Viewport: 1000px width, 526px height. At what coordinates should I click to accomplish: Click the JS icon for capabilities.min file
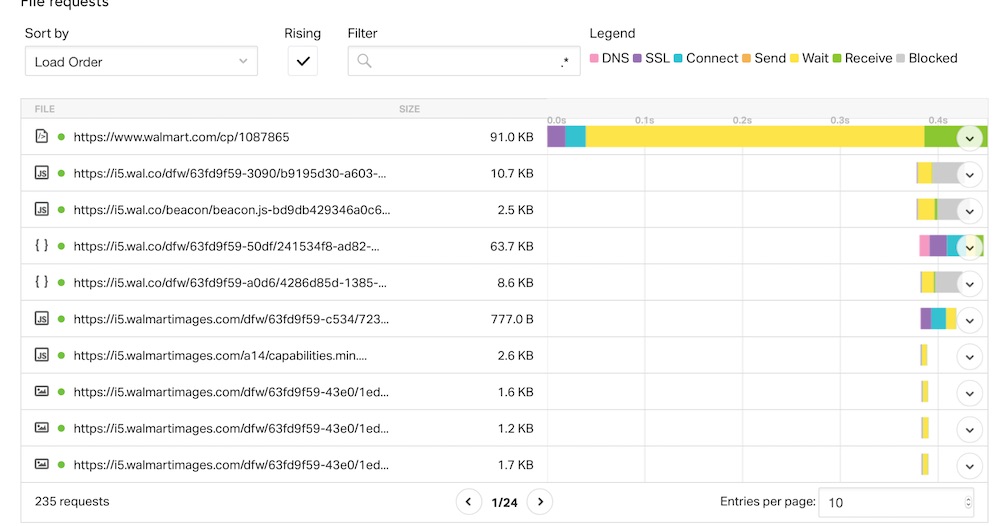(x=41, y=354)
